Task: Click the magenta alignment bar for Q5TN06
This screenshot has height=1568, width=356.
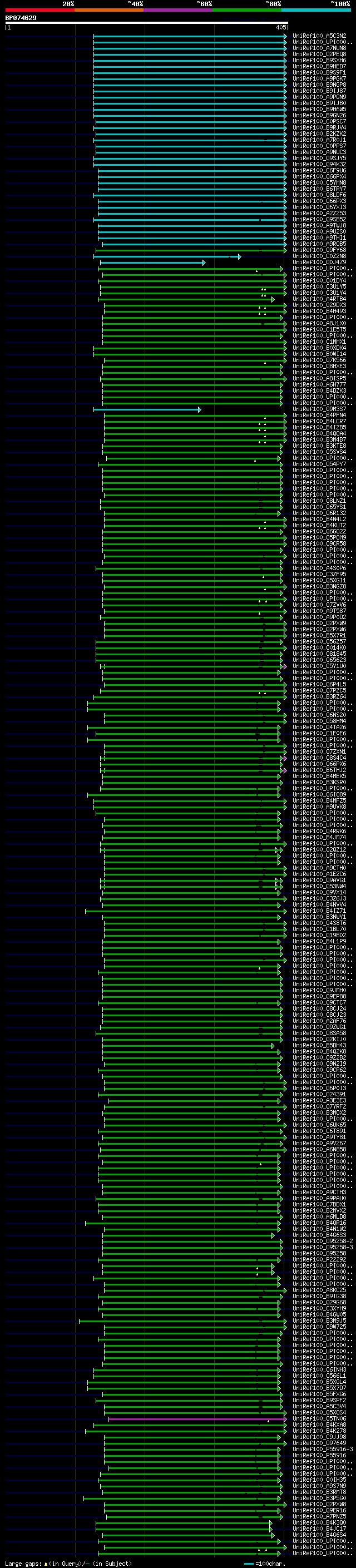Action: tap(197, 1419)
